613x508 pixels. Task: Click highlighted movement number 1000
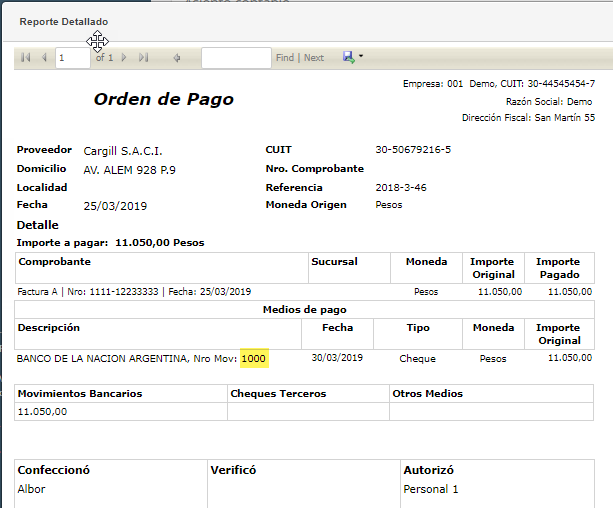254,359
